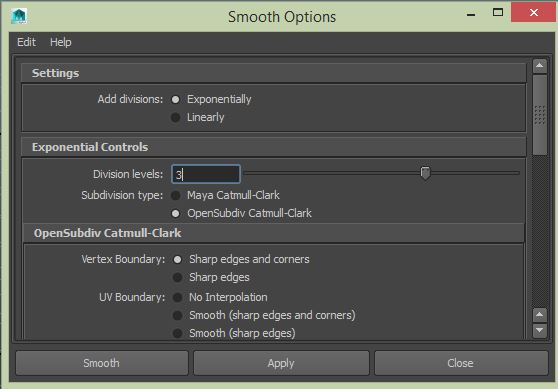Screen dimensions: 558x389
Task: Click the scroll down arrow
Action: pos(539,331)
